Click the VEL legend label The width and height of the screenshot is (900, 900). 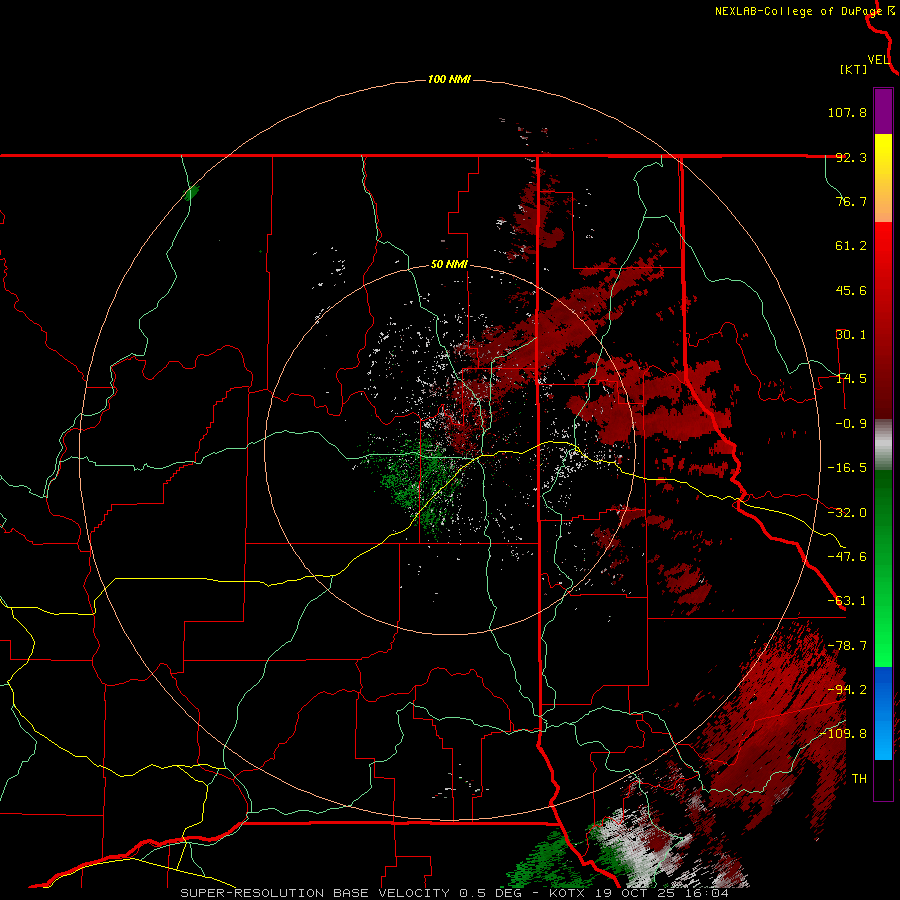(878, 60)
